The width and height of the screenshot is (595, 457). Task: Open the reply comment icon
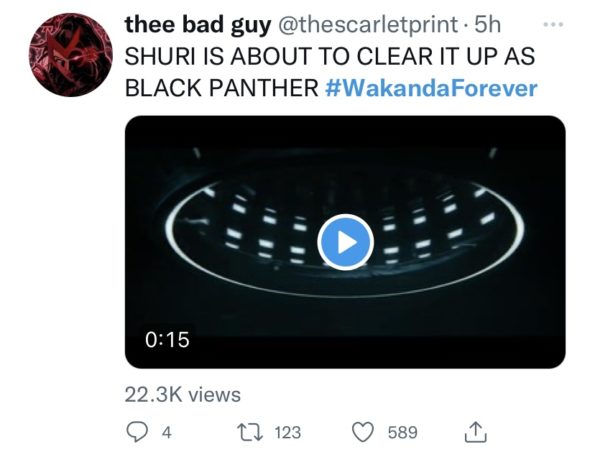[x=136, y=432]
